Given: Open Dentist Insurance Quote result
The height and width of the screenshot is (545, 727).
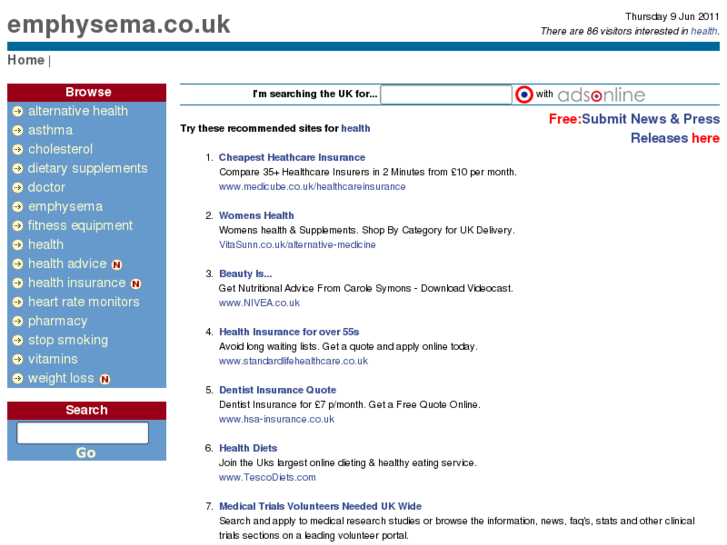Looking at the screenshot, I should 277,390.
